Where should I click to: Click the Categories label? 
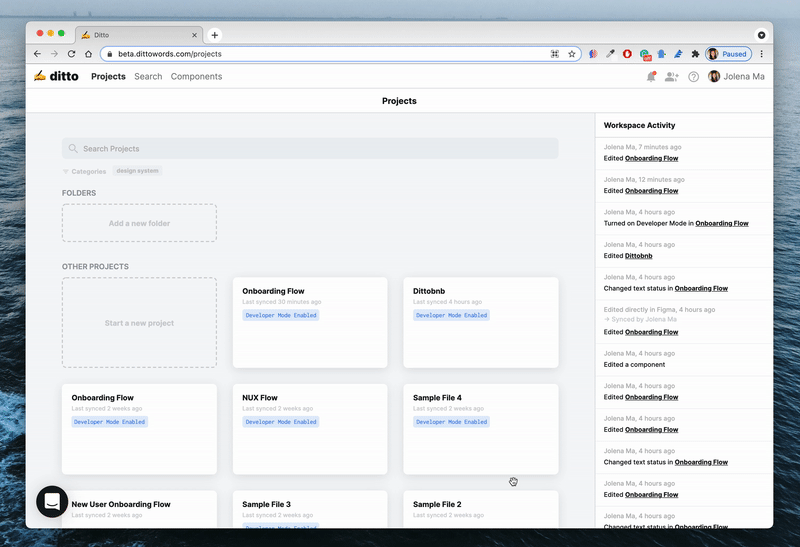click(x=89, y=171)
